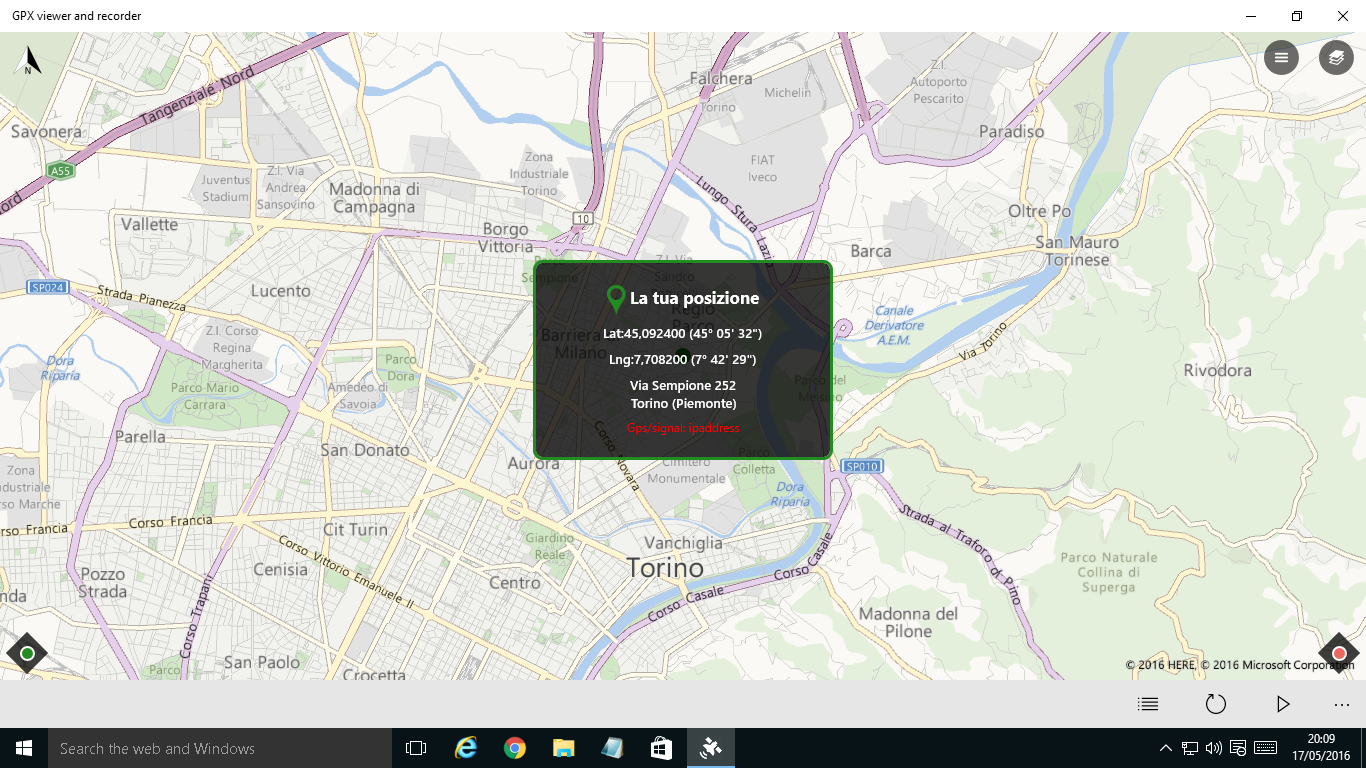Viewport: 1366px width, 768px height.
Task: Click the SP010 road shield
Action: click(x=861, y=466)
